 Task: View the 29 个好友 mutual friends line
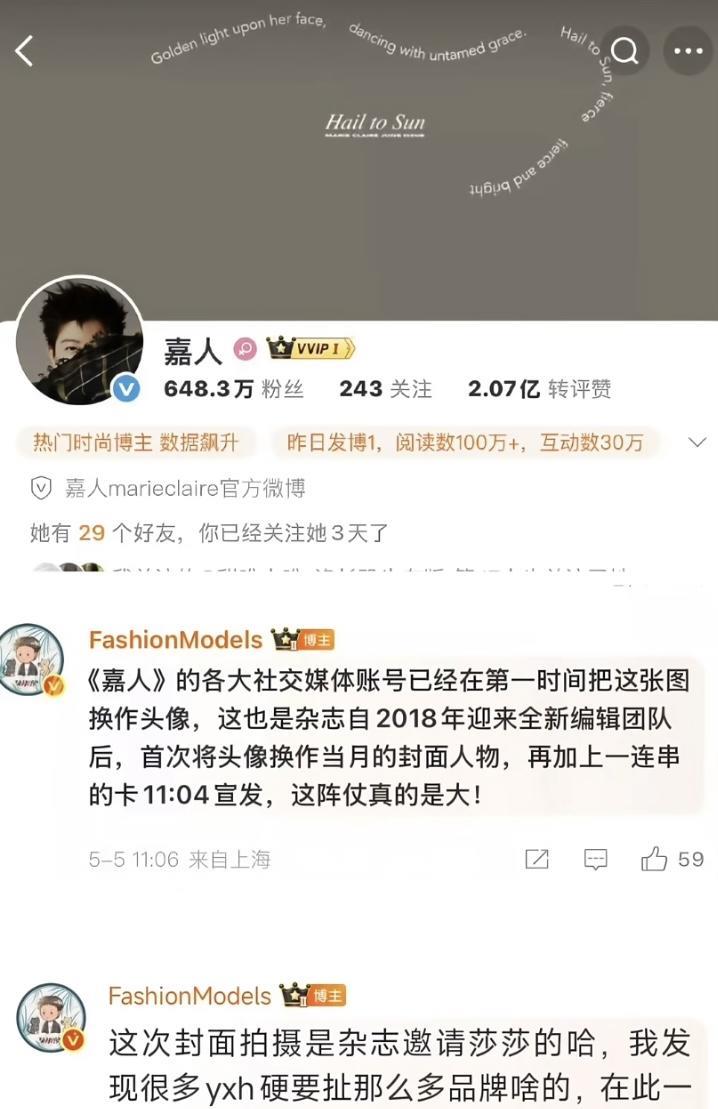coord(209,533)
